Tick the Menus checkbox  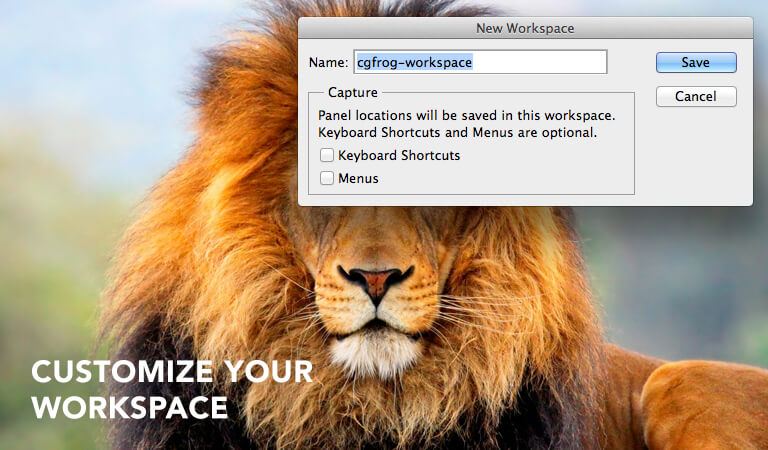click(327, 178)
